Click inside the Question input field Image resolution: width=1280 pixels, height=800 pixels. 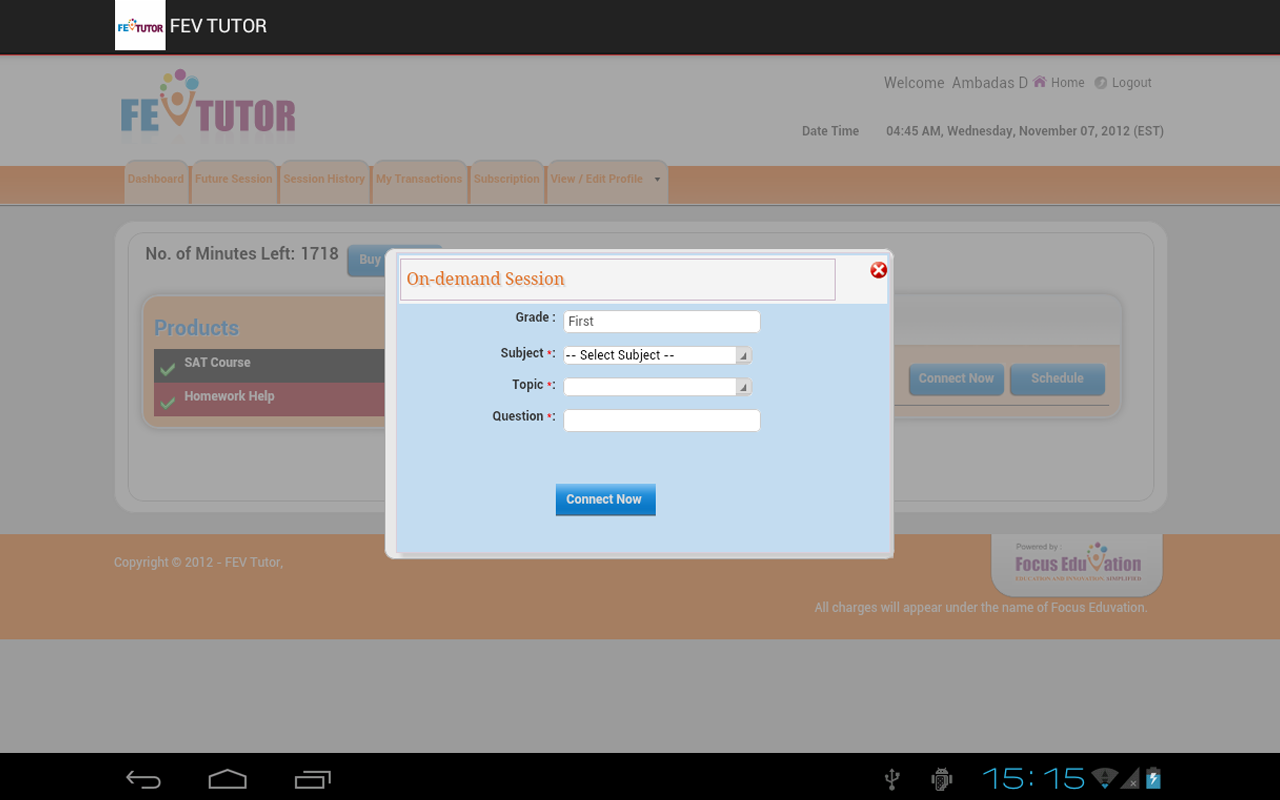[x=661, y=420]
